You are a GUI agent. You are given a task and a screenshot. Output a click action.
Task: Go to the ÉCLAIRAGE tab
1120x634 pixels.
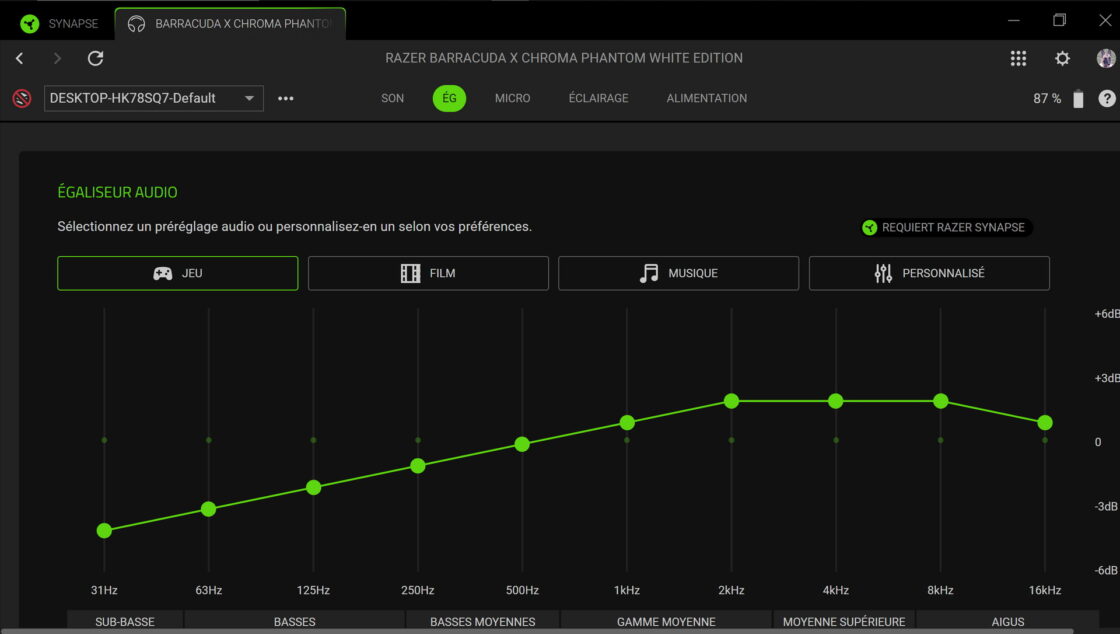598,98
